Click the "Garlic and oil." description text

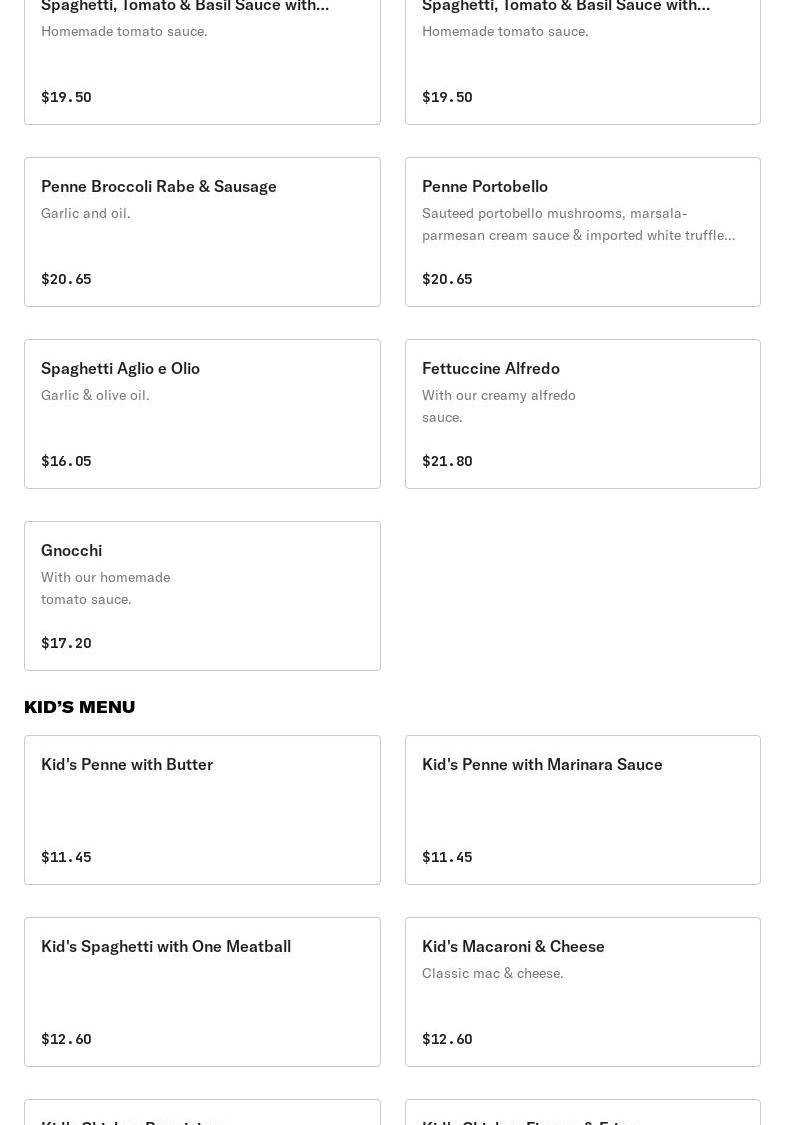[86, 213]
